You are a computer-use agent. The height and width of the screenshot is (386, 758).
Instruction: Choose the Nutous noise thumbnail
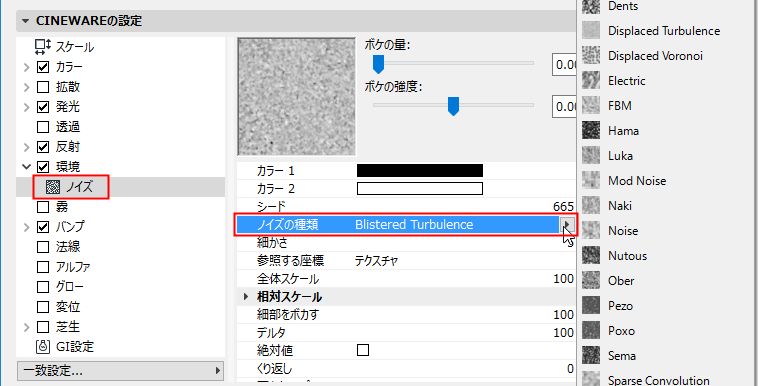(591, 255)
